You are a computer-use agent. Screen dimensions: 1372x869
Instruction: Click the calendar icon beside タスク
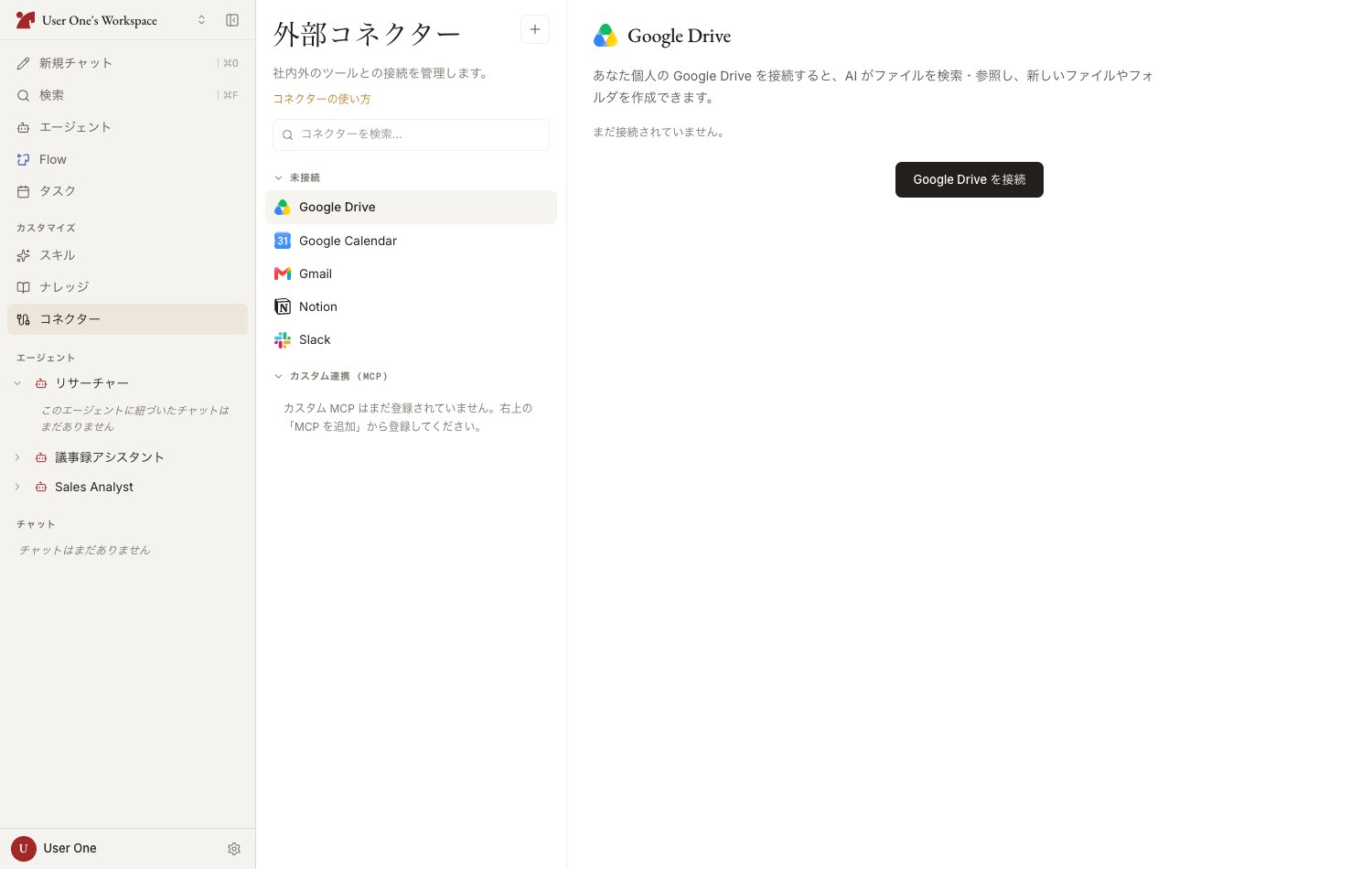24,191
